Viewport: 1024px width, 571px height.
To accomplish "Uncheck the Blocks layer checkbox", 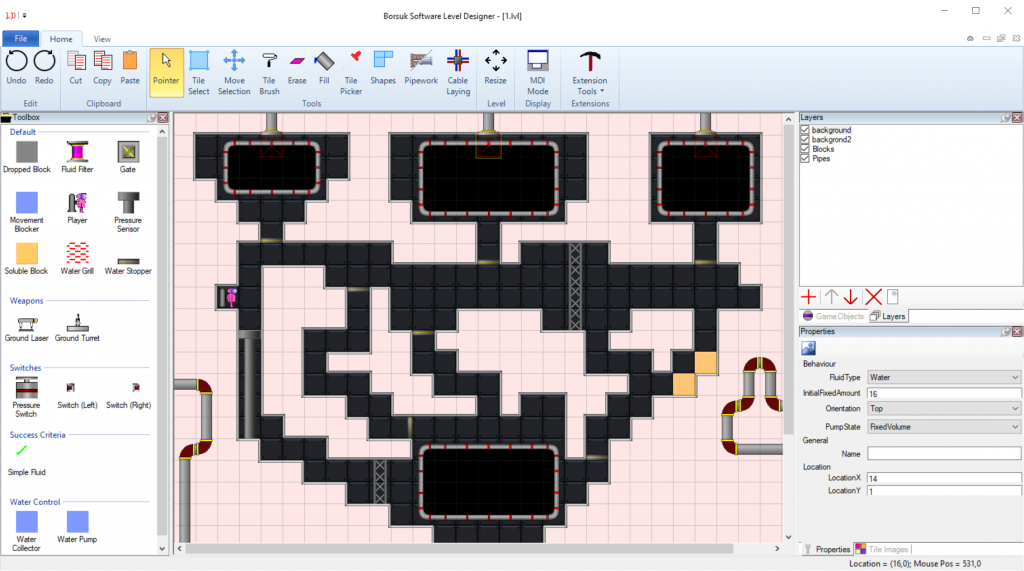I will click(806, 149).
